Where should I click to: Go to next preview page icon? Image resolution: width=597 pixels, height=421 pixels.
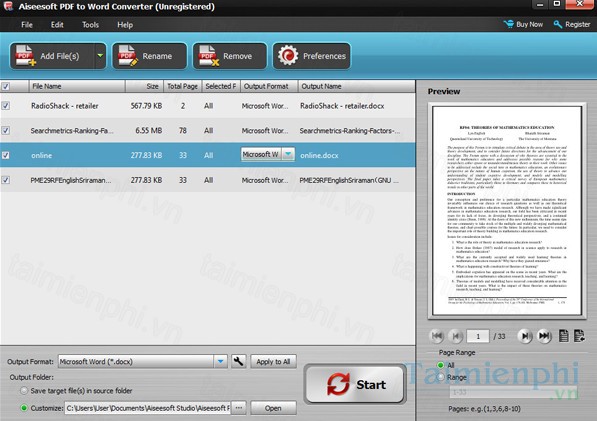(525, 336)
